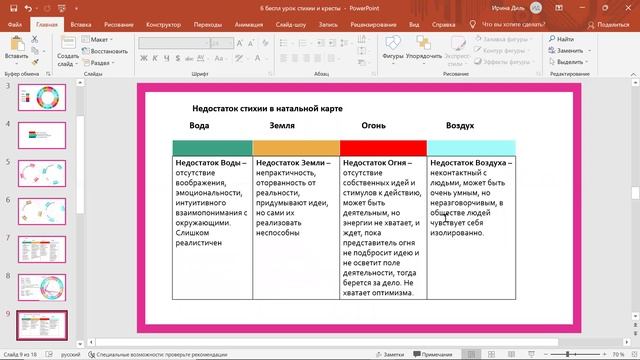Click the Заметки notes button

(x=390, y=354)
